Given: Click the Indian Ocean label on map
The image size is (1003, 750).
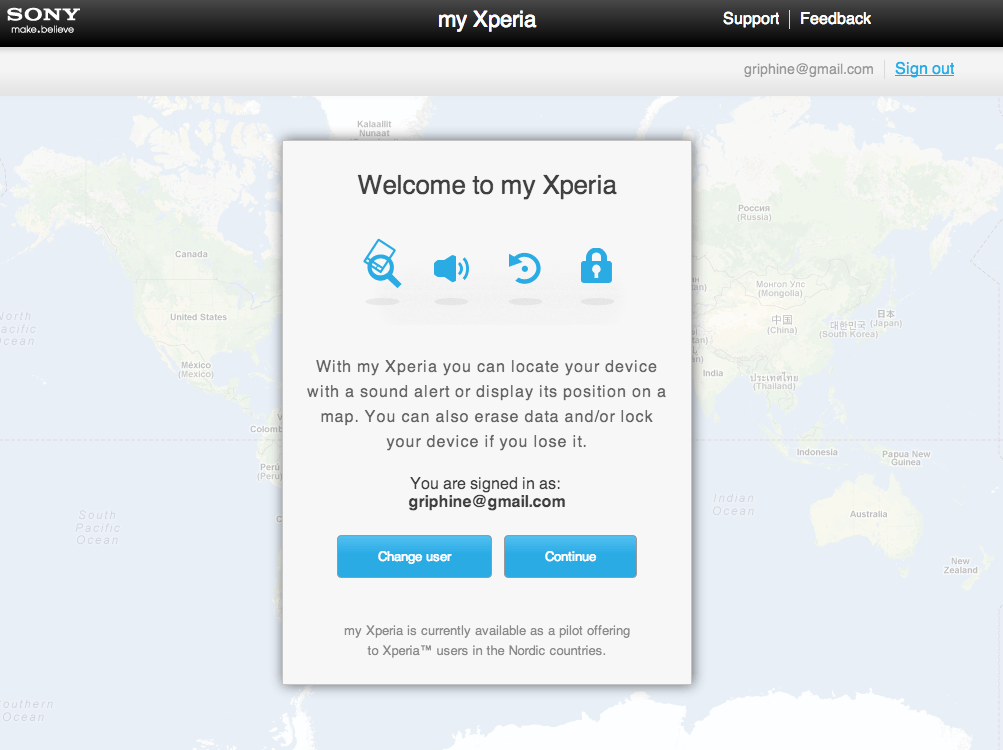Looking at the screenshot, I should [x=734, y=504].
